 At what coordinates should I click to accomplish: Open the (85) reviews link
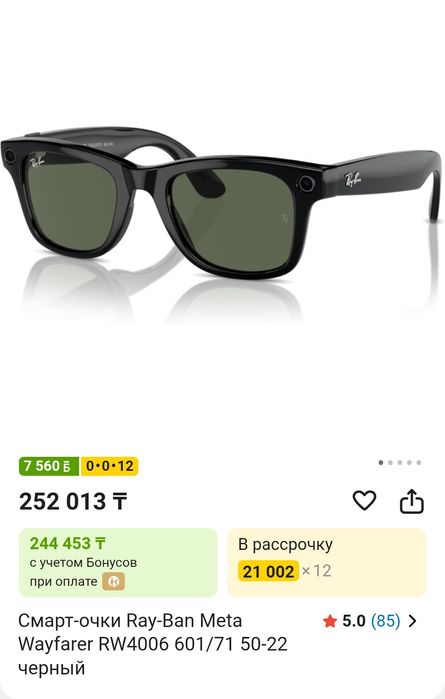click(x=386, y=621)
